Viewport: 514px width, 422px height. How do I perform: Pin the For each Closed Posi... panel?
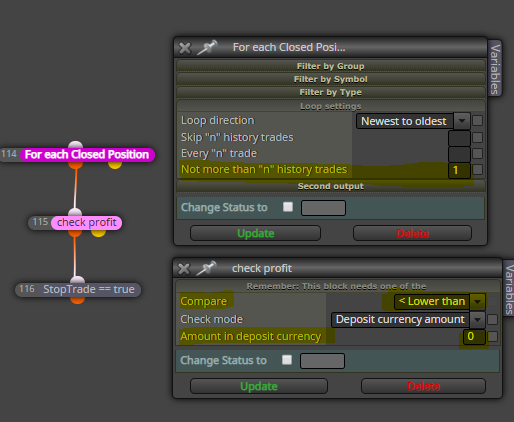207,47
